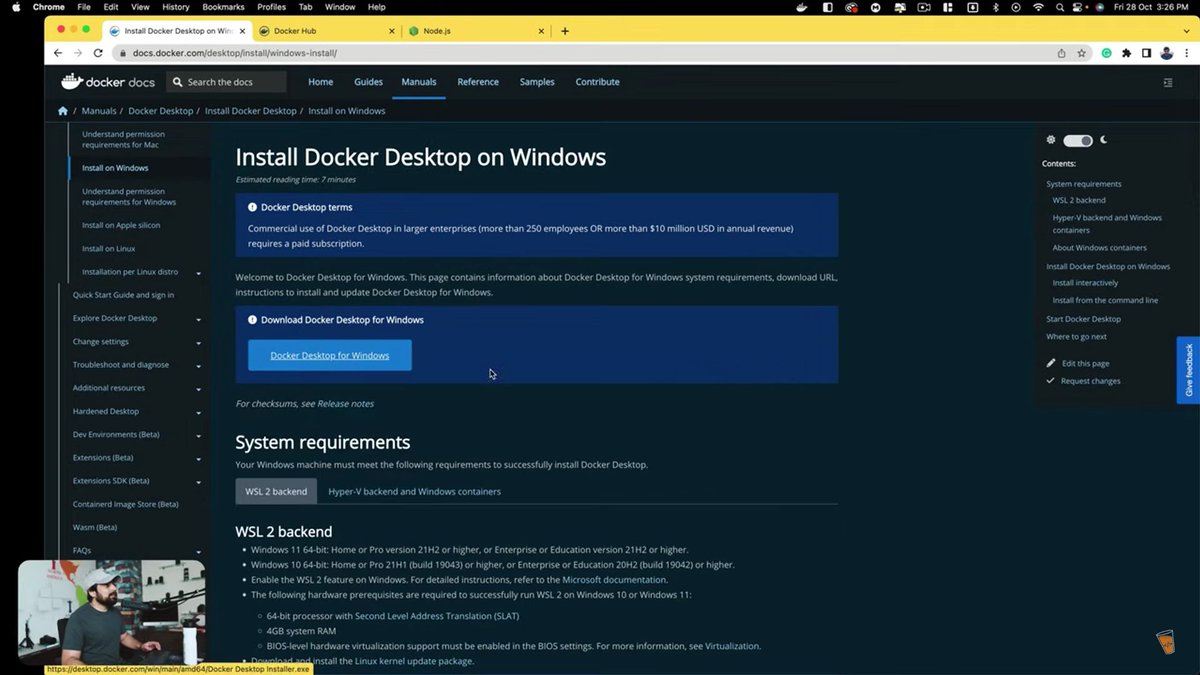The width and height of the screenshot is (1200, 675).
Task: Click Where to go next contents link
Action: click(x=1077, y=337)
